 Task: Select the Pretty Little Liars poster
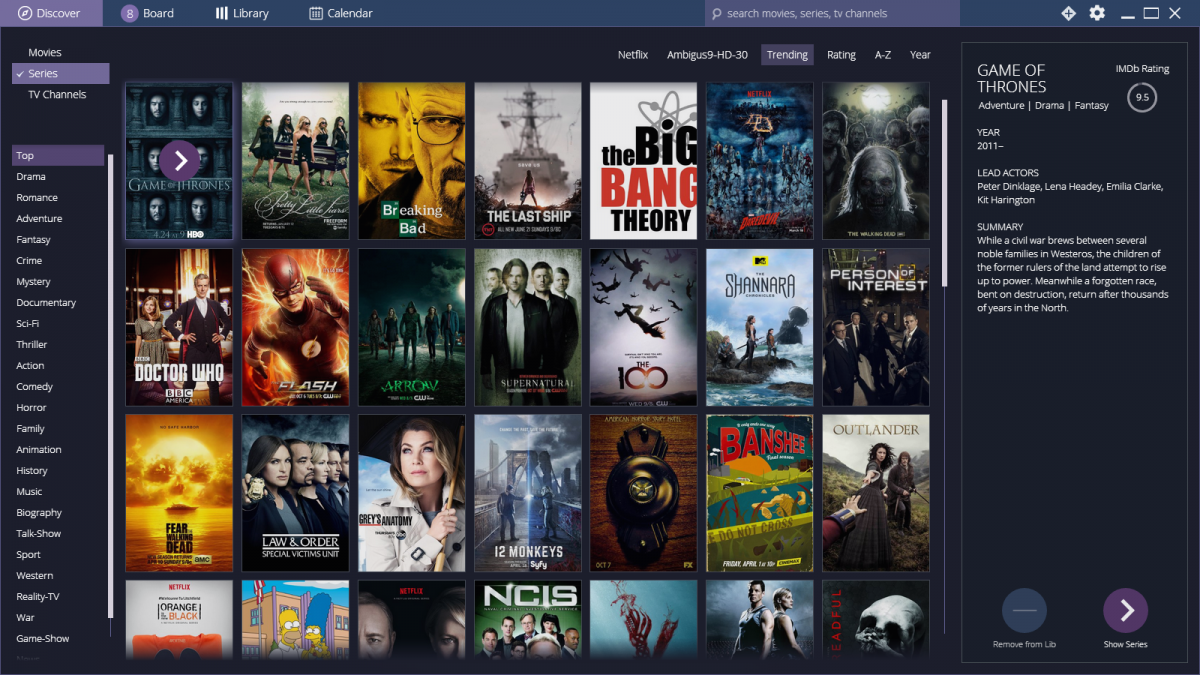[x=295, y=161]
